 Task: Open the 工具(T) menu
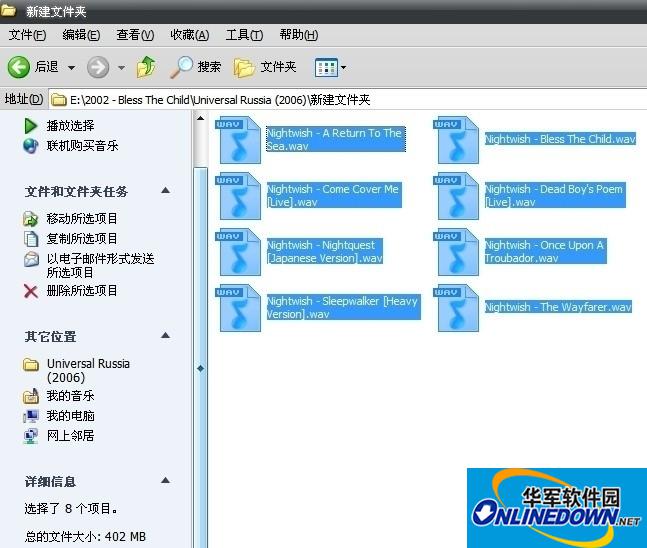[x=244, y=35]
